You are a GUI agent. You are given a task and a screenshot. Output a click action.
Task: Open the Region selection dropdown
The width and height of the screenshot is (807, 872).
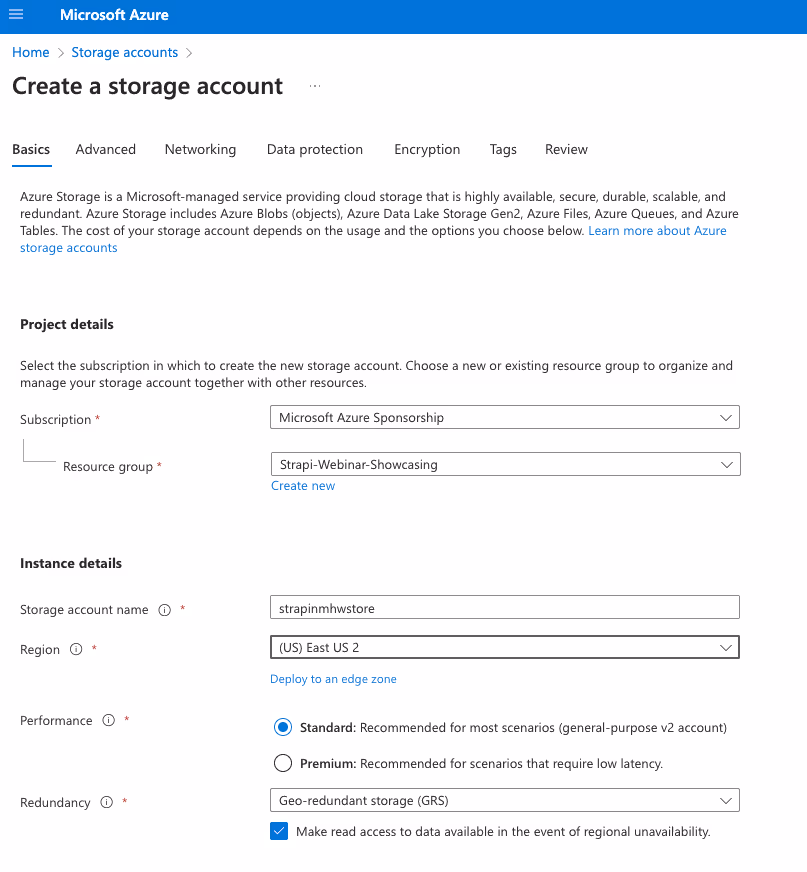pos(504,647)
